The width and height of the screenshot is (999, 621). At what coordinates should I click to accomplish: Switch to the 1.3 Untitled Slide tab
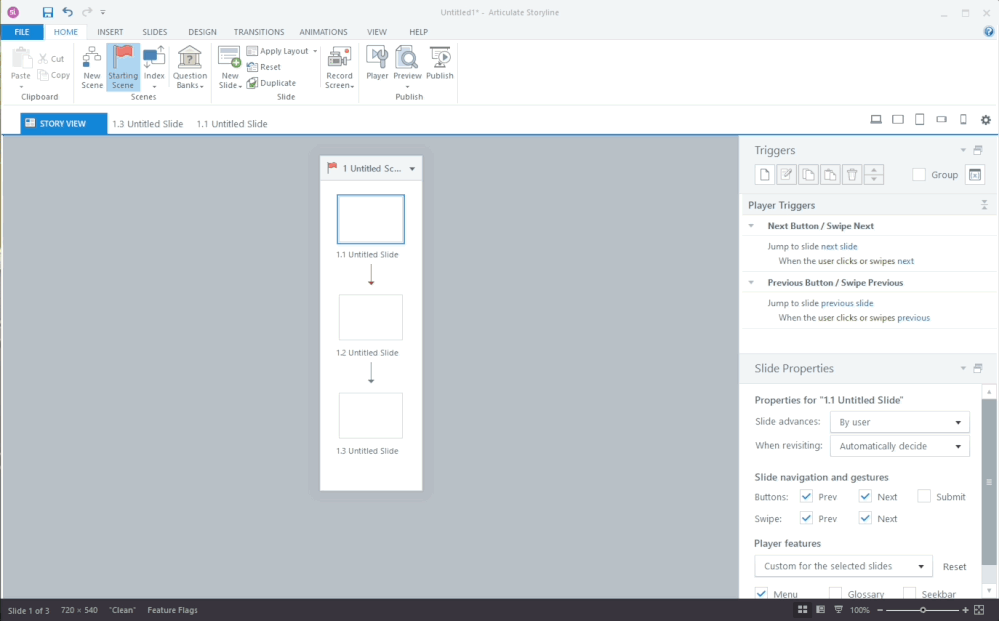click(x=147, y=124)
